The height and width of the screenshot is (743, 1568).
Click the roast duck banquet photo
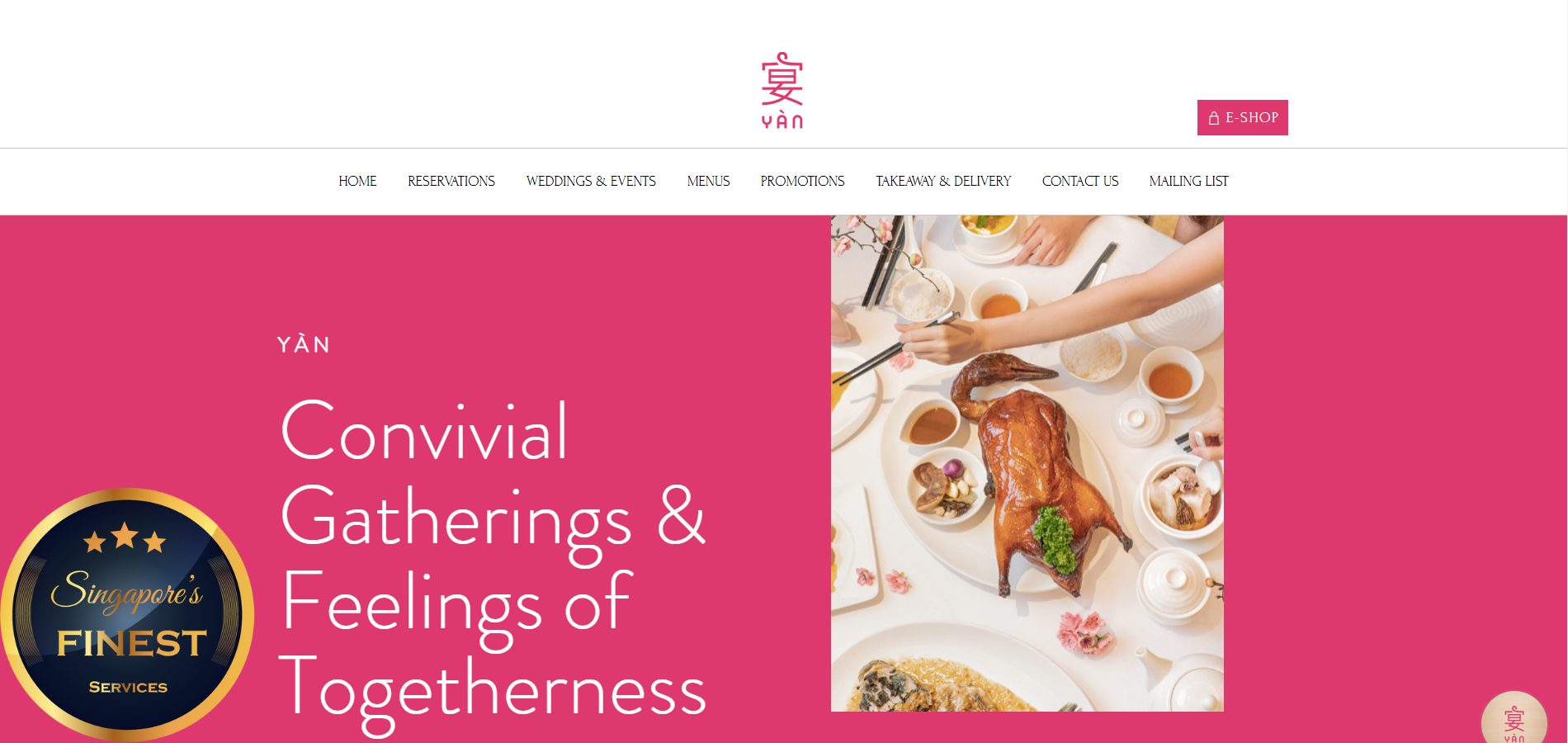pyautogui.click(x=1027, y=463)
